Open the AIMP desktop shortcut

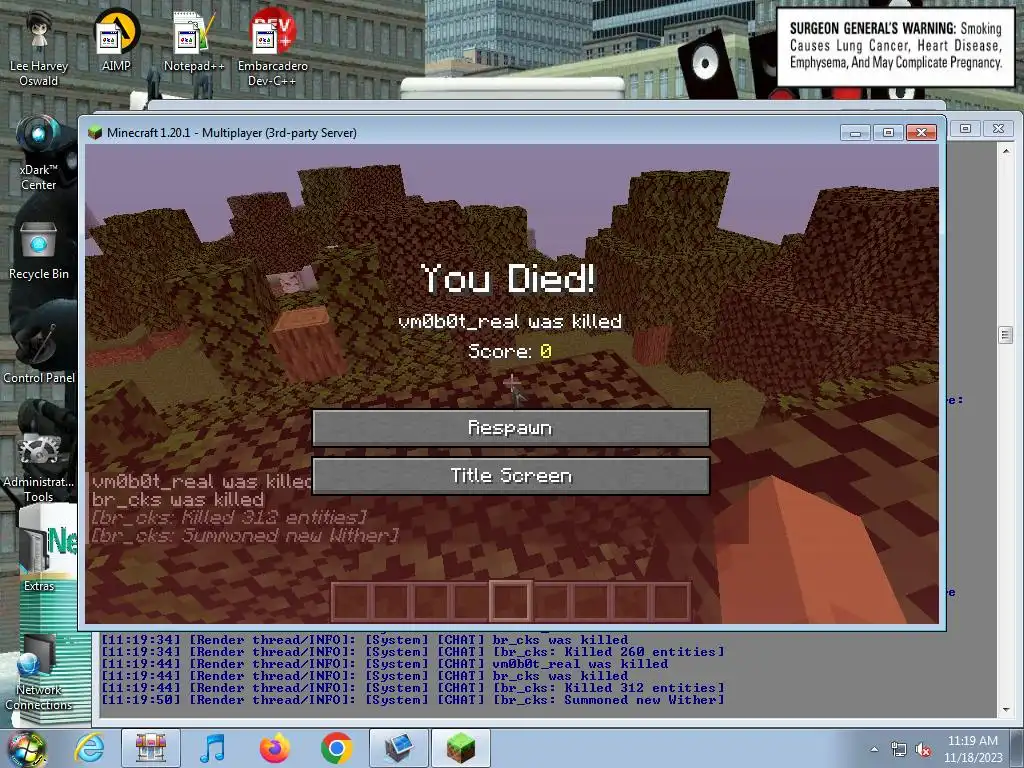pos(116,41)
